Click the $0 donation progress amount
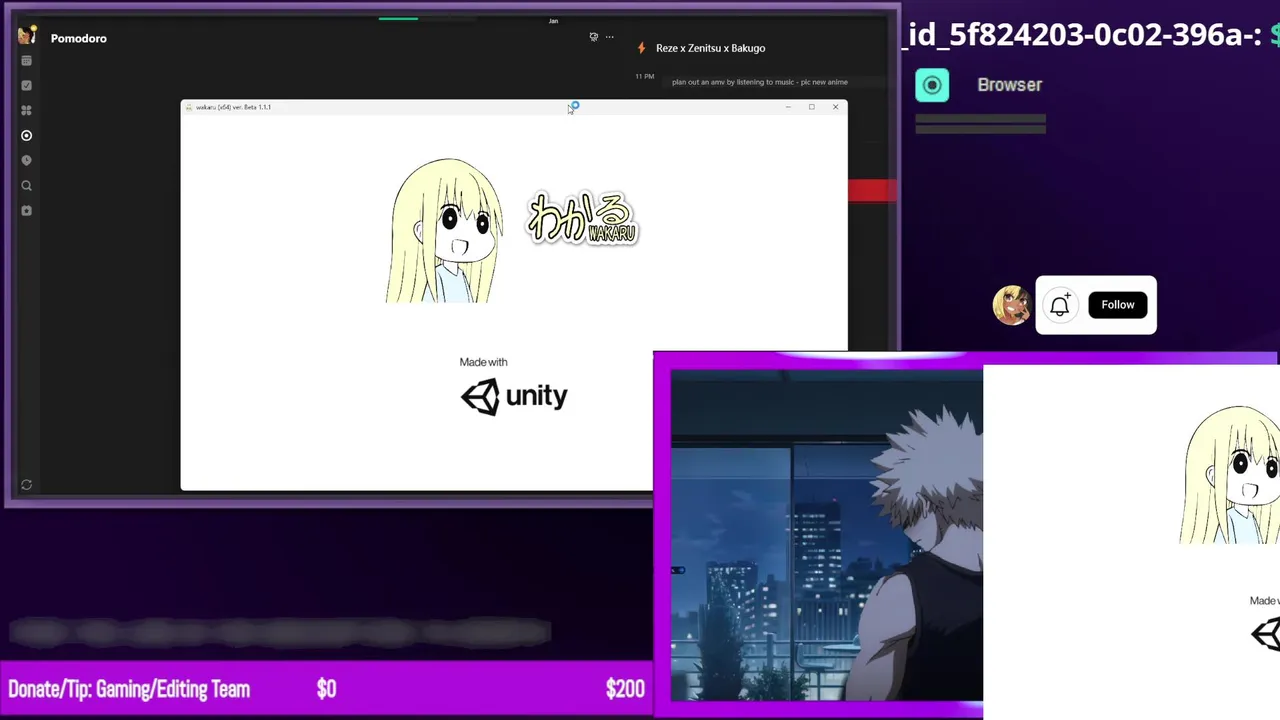Screen dimensions: 1280x720 click(x=326, y=689)
